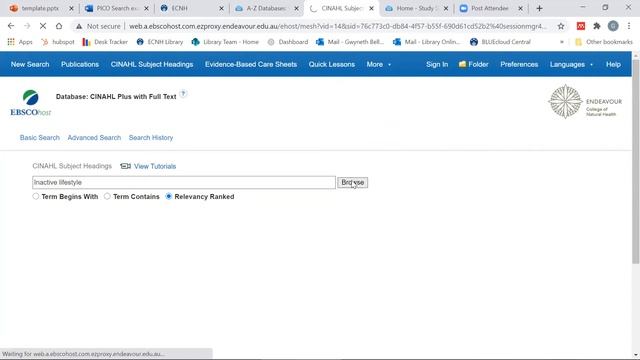Click browser address bar URL
This screenshot has width=640, height=360.
tap(338, 26)
